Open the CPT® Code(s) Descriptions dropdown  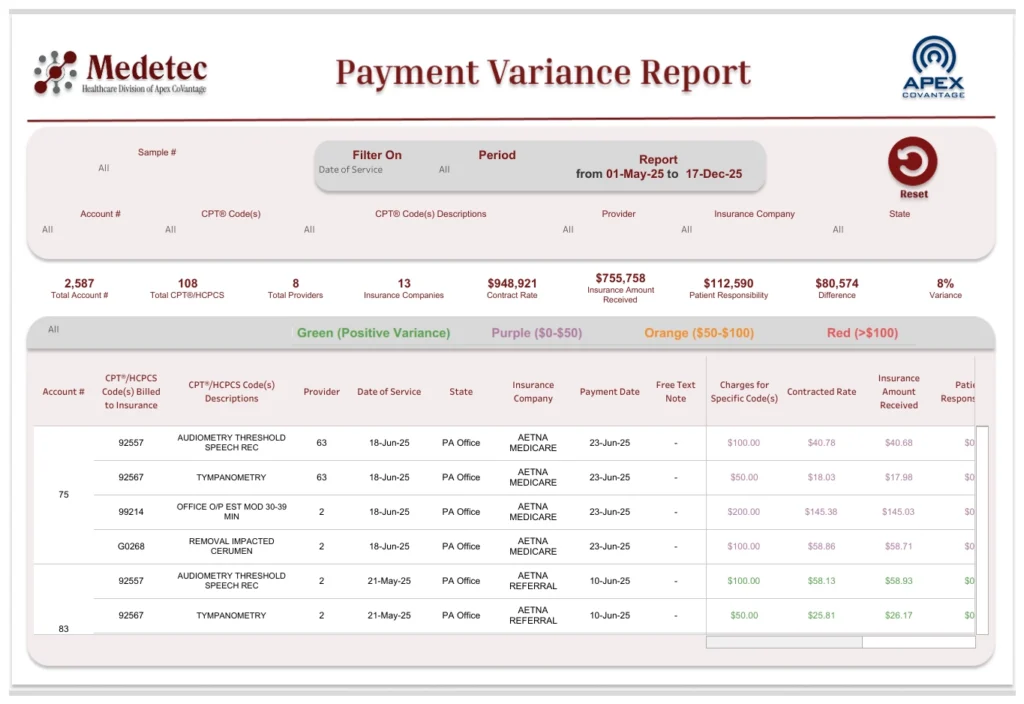coord(309,229)
